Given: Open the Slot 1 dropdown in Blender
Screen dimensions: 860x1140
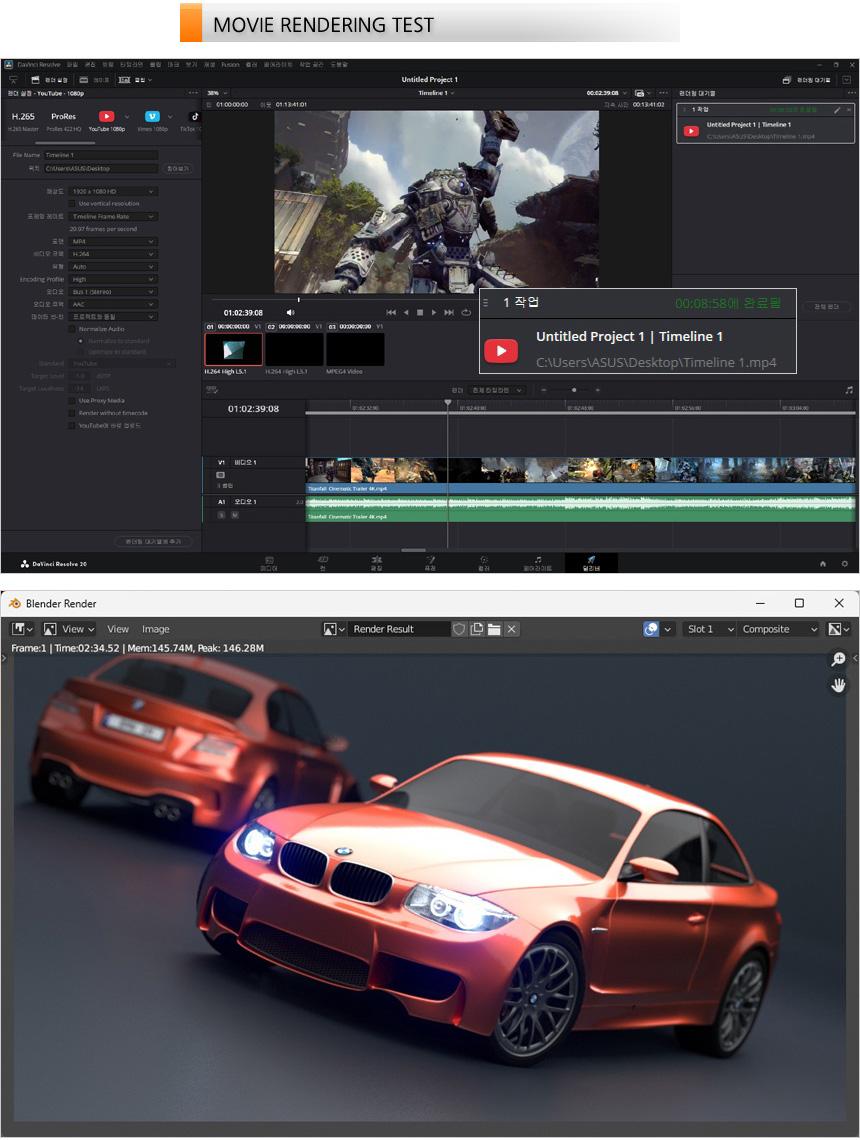Looking at the screenshot, I should [x=710, y=629].
